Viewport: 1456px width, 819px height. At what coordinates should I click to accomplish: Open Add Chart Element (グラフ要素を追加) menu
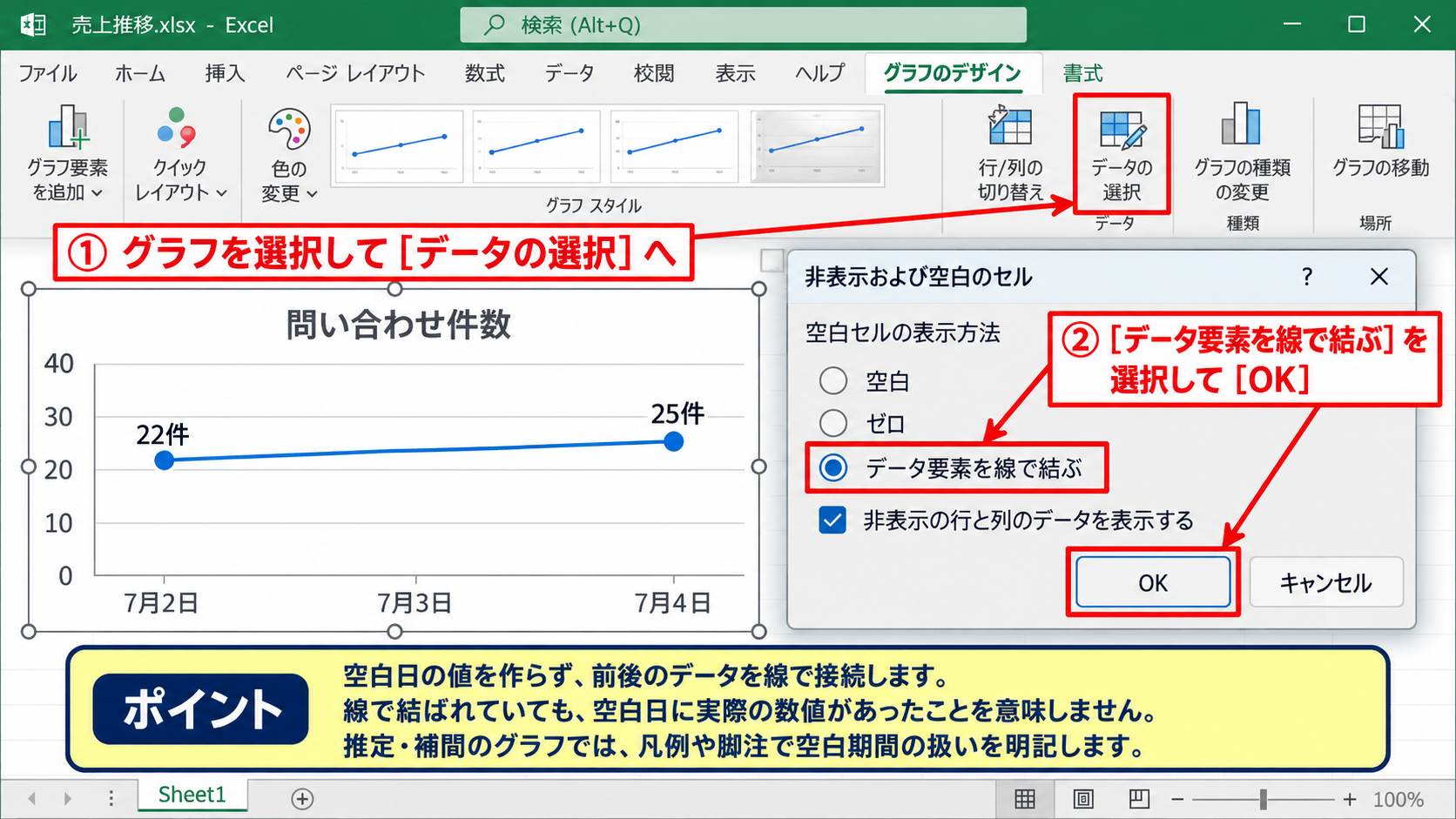[67, 154]
